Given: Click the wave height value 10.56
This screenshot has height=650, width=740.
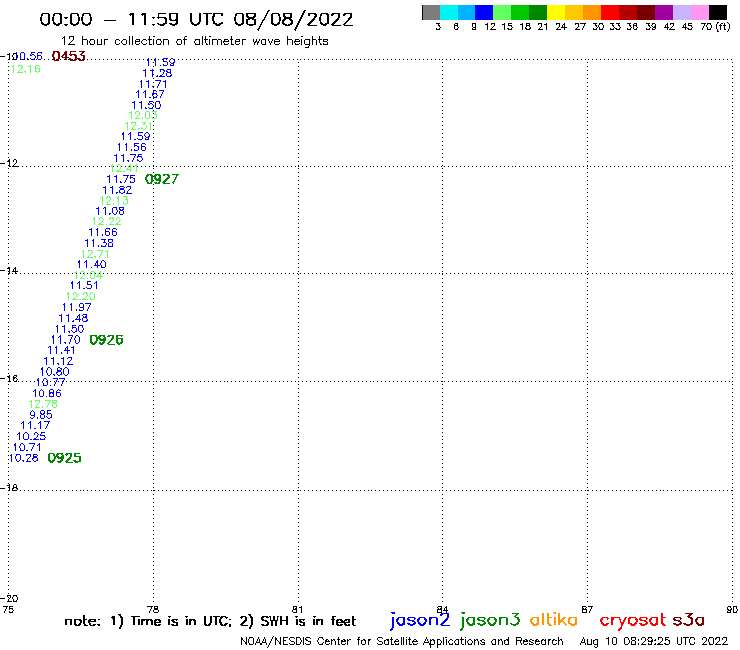Looking at the screenshot, I should pyautogui.click(x=28, y=56).
